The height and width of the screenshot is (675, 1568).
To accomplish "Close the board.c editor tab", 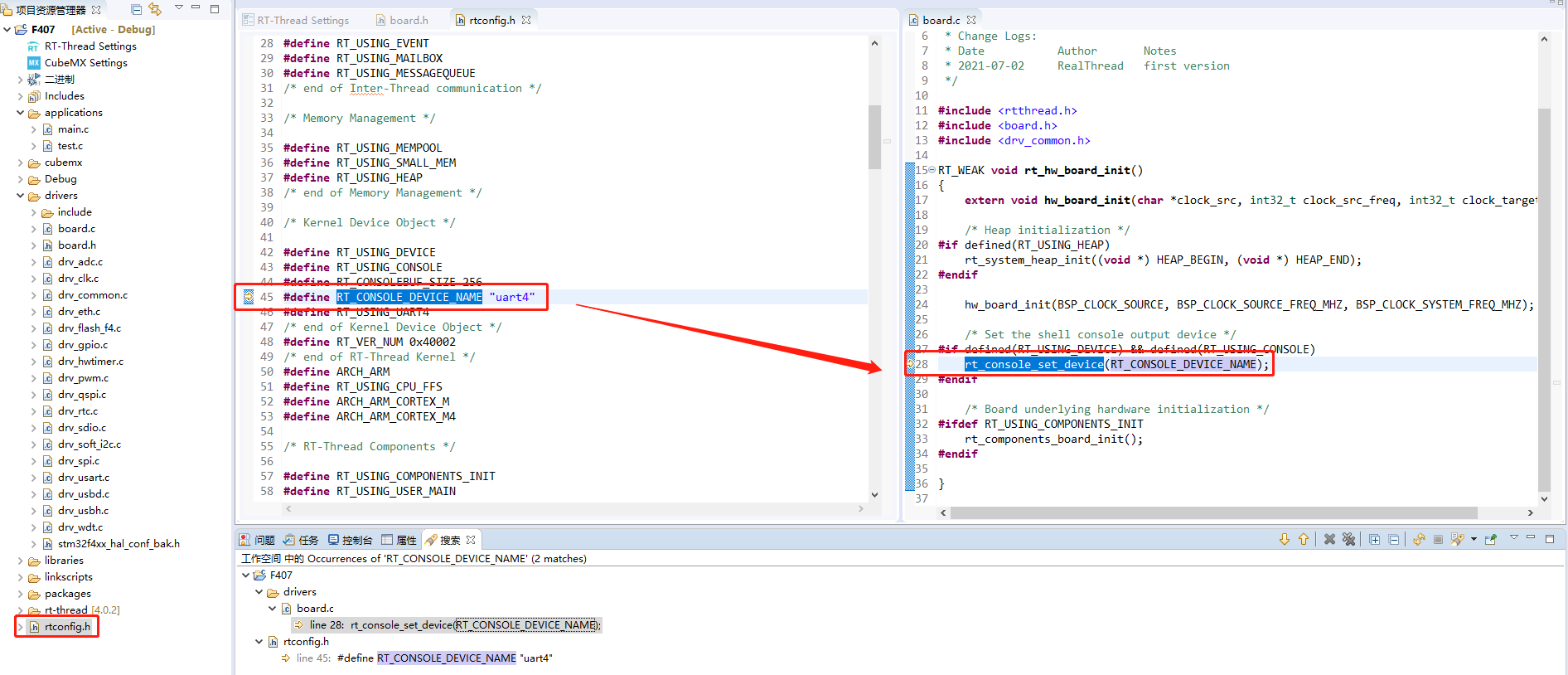I will (971, 20).
